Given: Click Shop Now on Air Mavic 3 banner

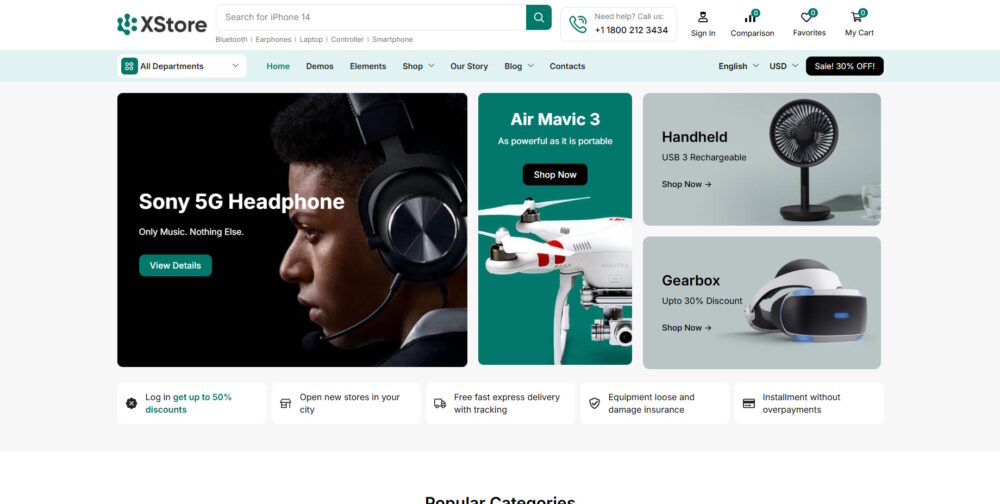Looking at the screenshot, I should click(x=555, y=175).
